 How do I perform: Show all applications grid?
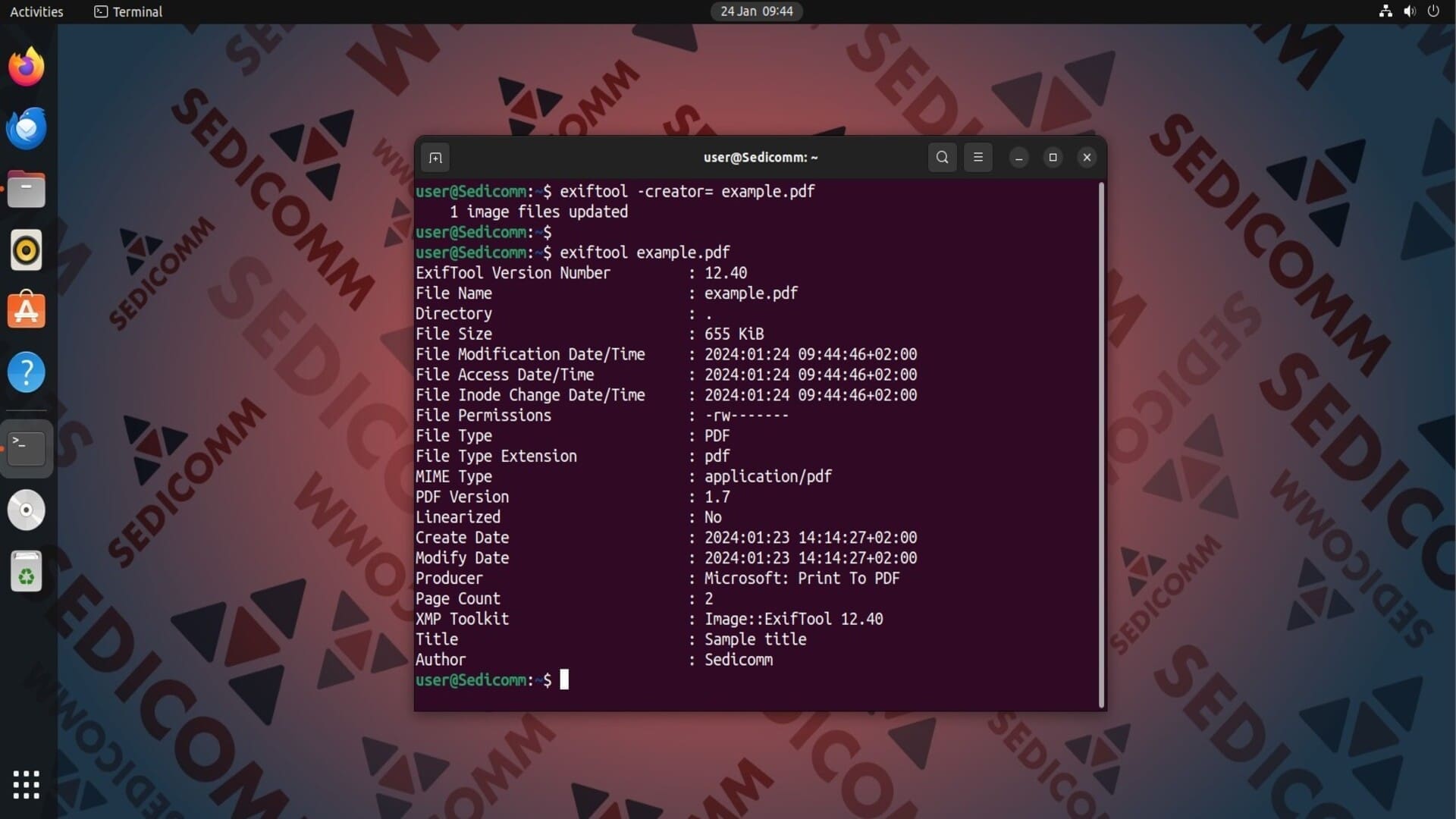(27, 784)
